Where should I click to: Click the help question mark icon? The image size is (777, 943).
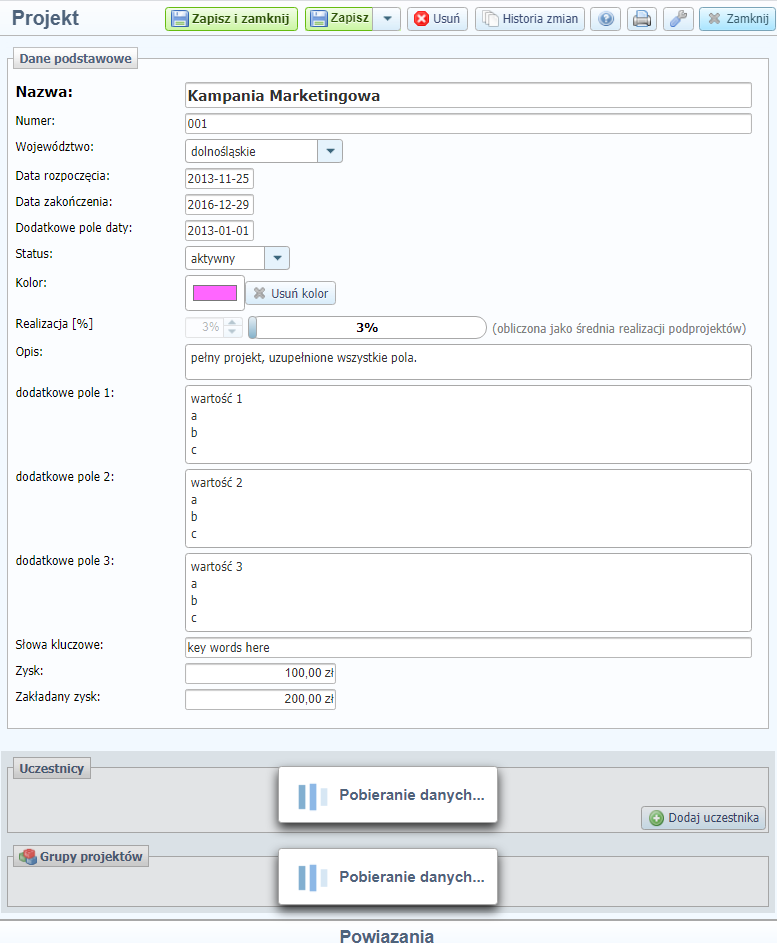(x=605, y=19)
